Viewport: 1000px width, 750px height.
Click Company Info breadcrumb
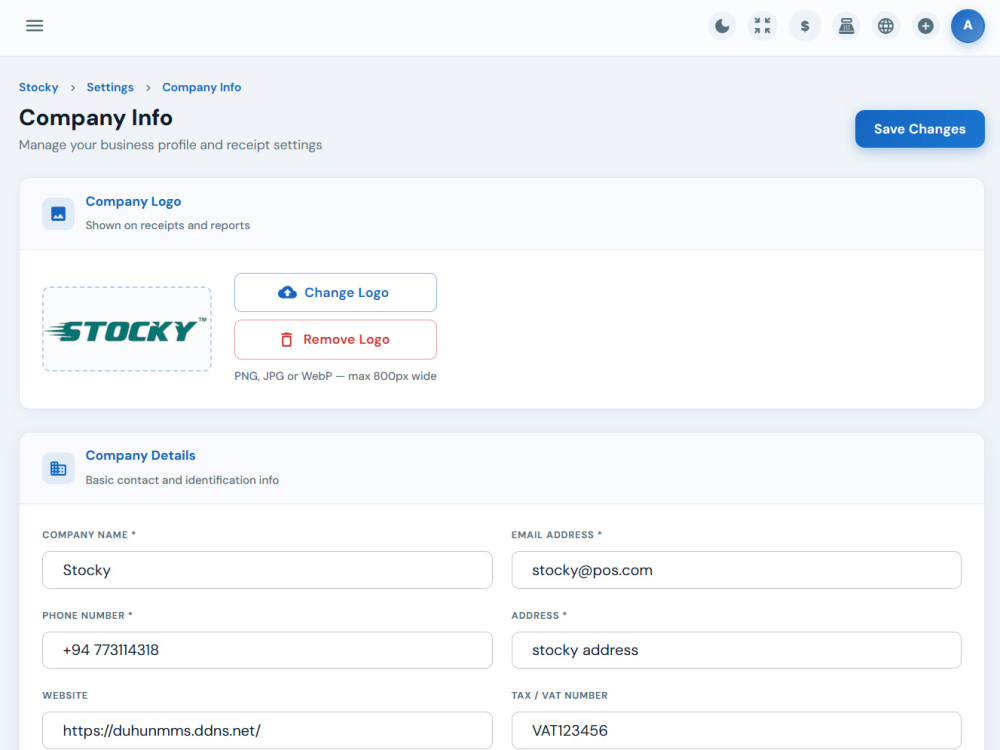(x=202, y=87)
